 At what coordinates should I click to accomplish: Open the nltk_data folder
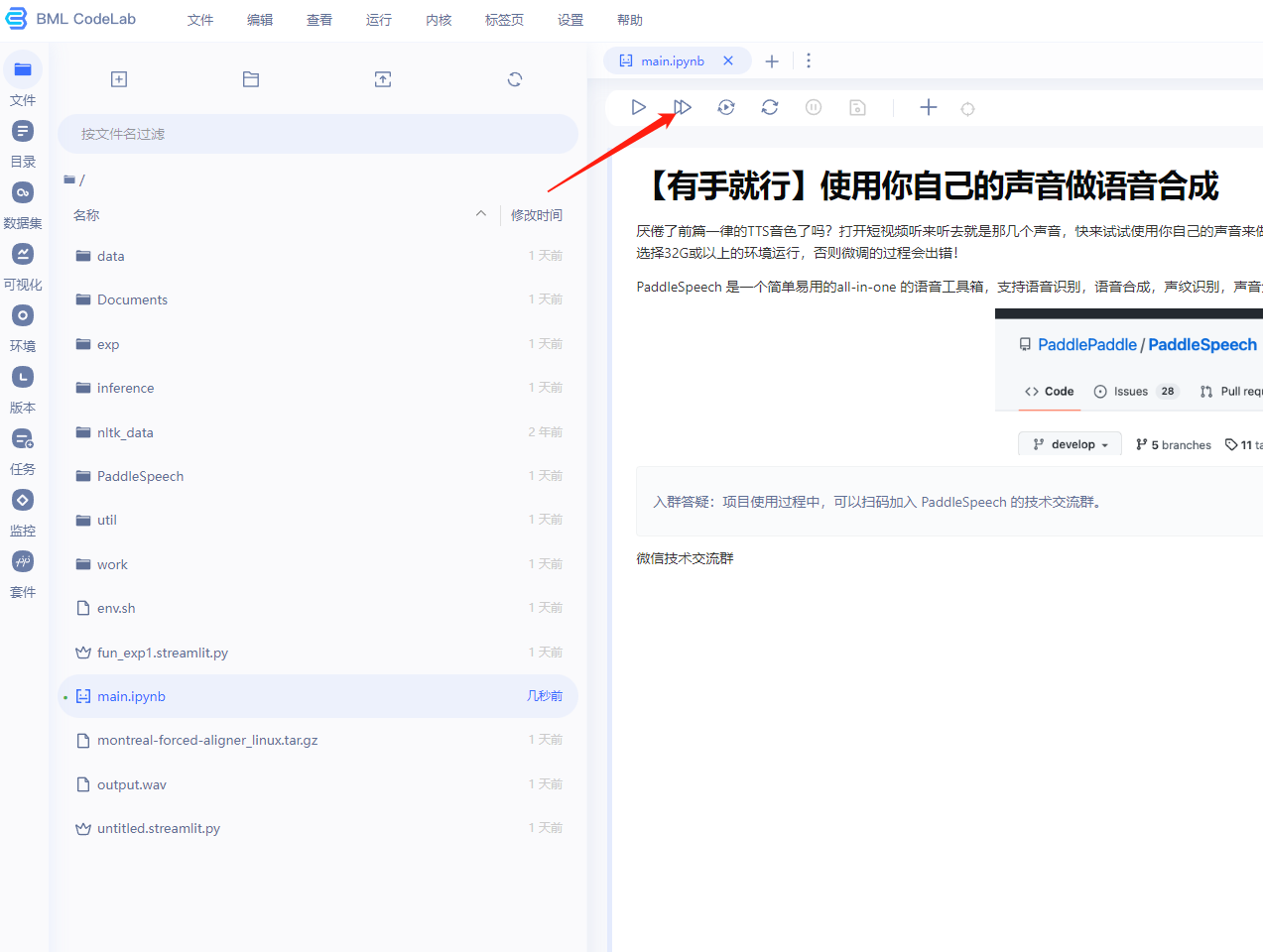317,432
